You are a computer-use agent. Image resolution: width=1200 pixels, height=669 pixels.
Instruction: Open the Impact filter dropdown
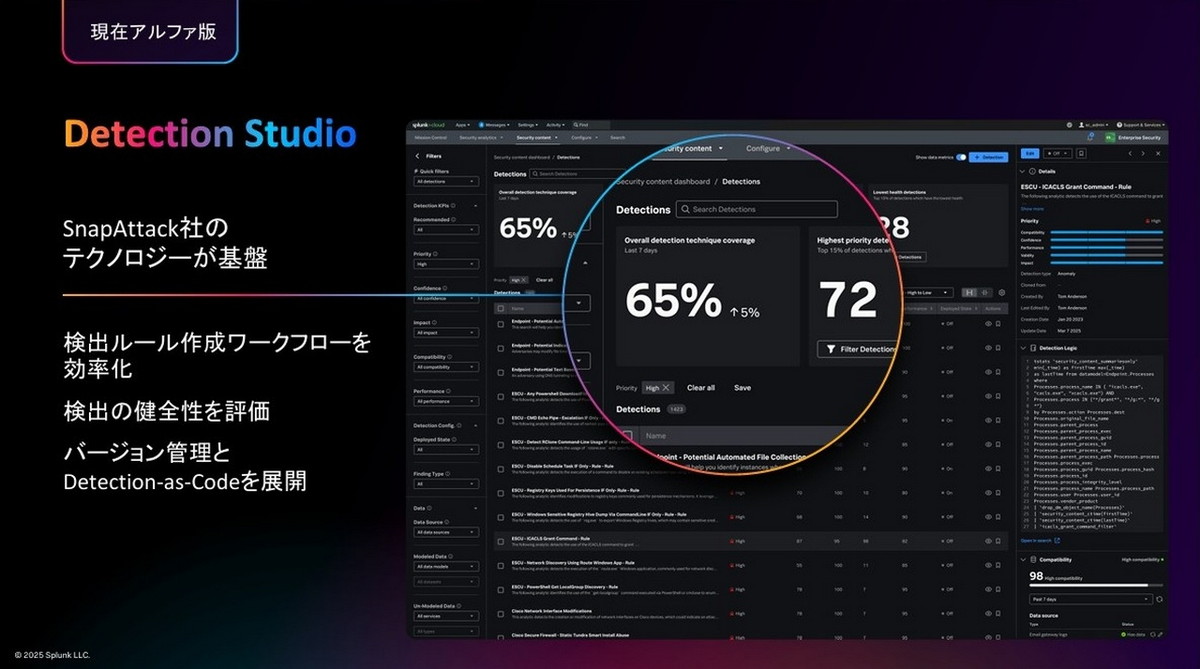tap(445, 332)
